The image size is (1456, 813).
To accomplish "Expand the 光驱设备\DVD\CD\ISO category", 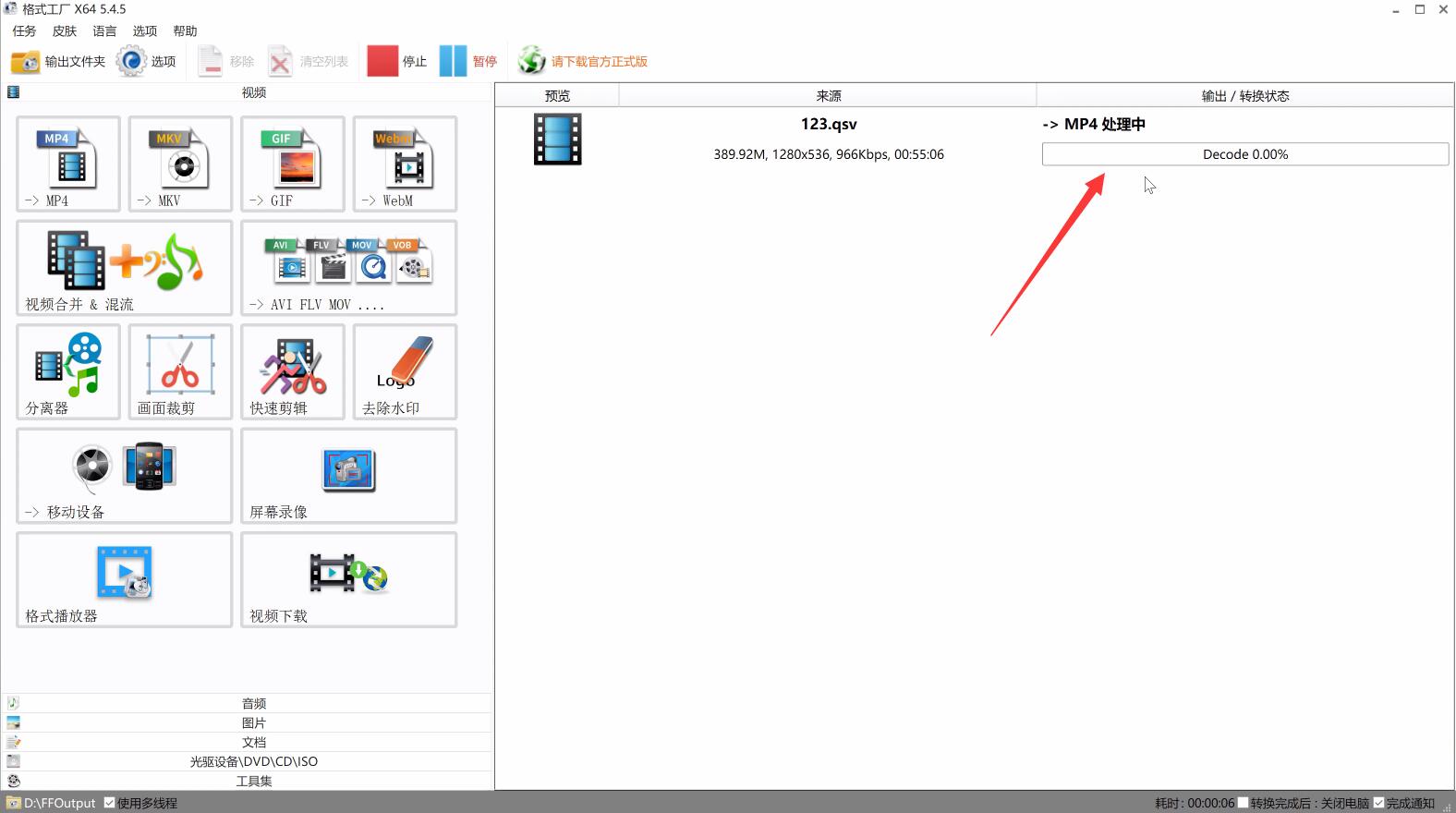I will click(247, 761).
